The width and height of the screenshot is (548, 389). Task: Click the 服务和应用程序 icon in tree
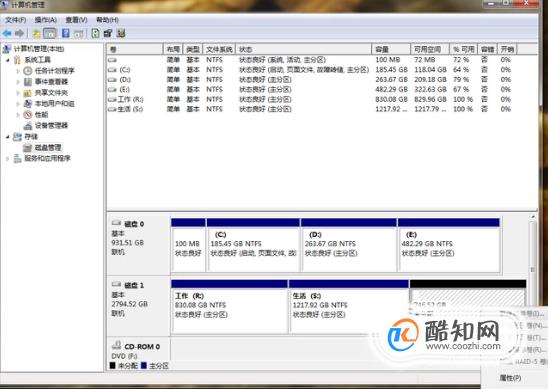pyautogui.click(x=17, y=159)
